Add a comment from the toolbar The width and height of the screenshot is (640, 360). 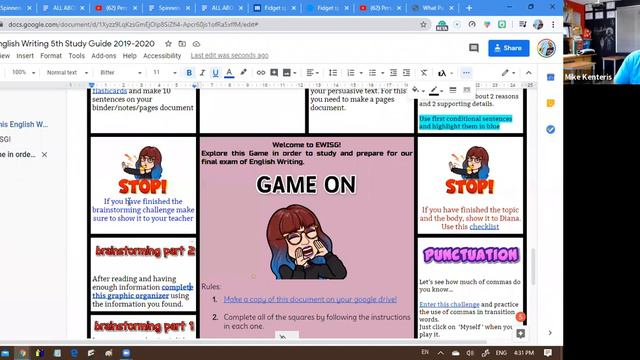[274, 73]
